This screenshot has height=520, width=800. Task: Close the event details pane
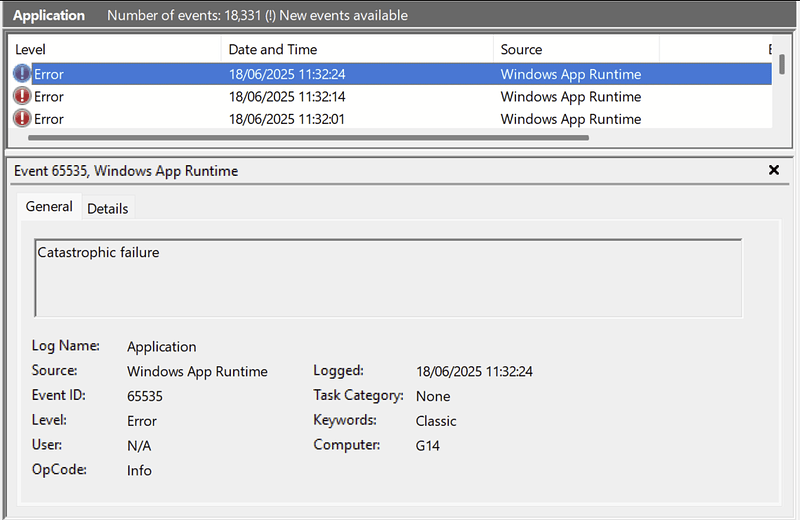(x=773, y=170)
